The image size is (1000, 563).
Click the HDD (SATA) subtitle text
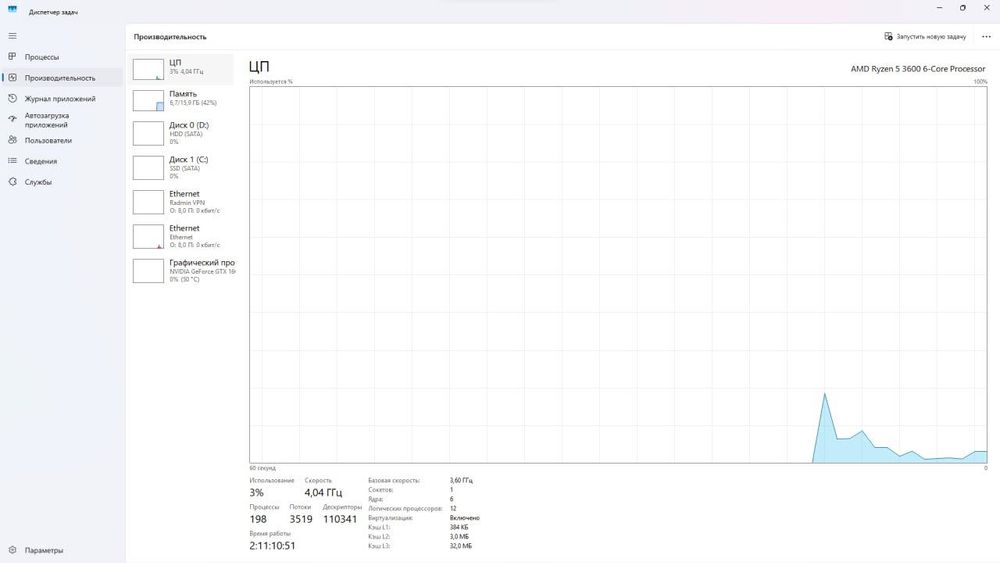click(186, 134)
